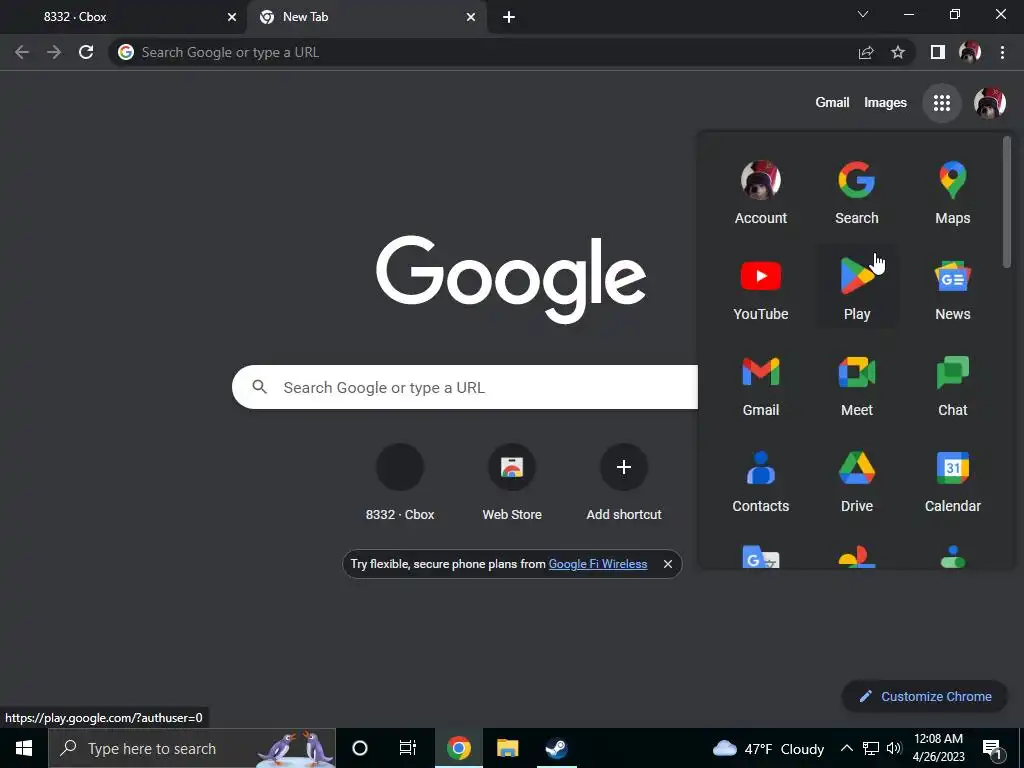Show hidden system tray icons
The width and height of the screenshot is (1024, 768).
(x=846, y=748)
